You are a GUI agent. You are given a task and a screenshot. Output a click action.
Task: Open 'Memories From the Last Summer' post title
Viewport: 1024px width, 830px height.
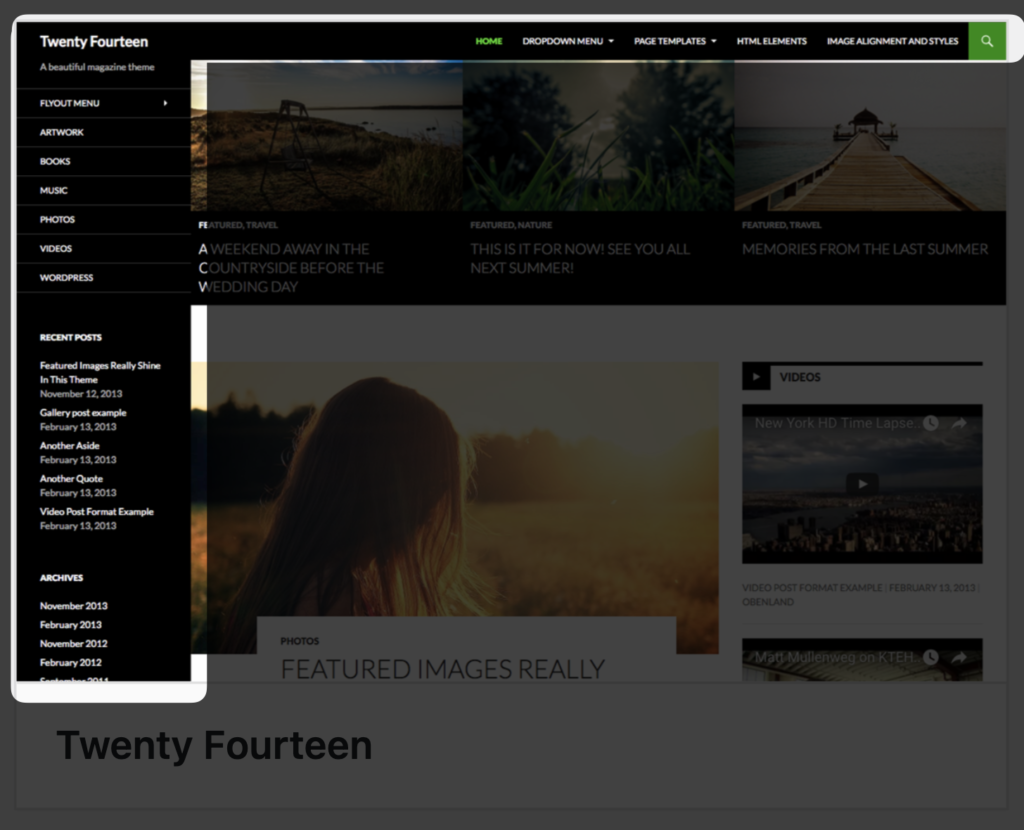[x=865, y=249]
